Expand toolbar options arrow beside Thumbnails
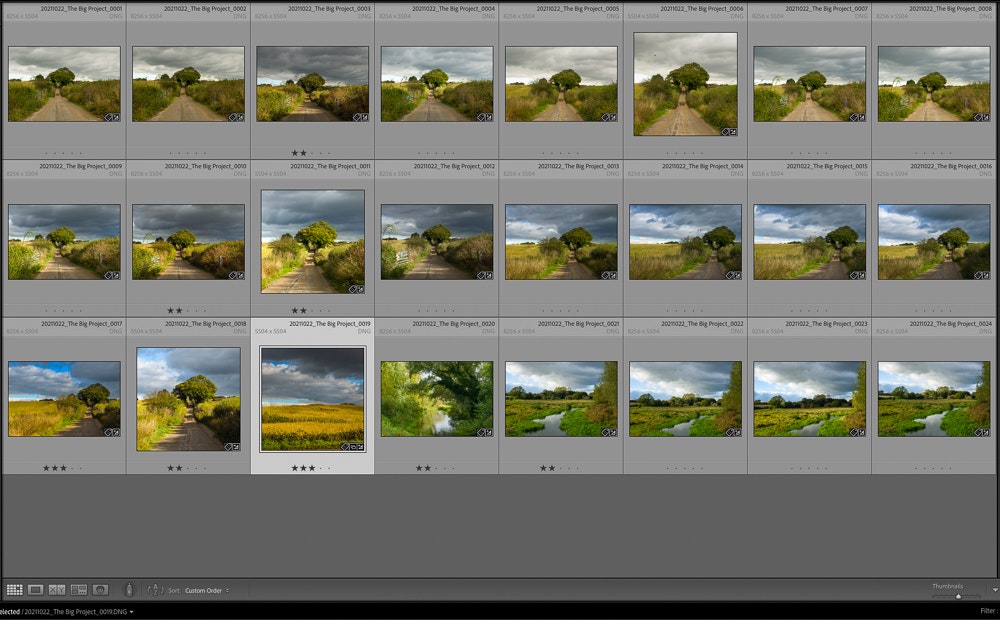This screenshot has height=620, width=1000. point(994,590)
